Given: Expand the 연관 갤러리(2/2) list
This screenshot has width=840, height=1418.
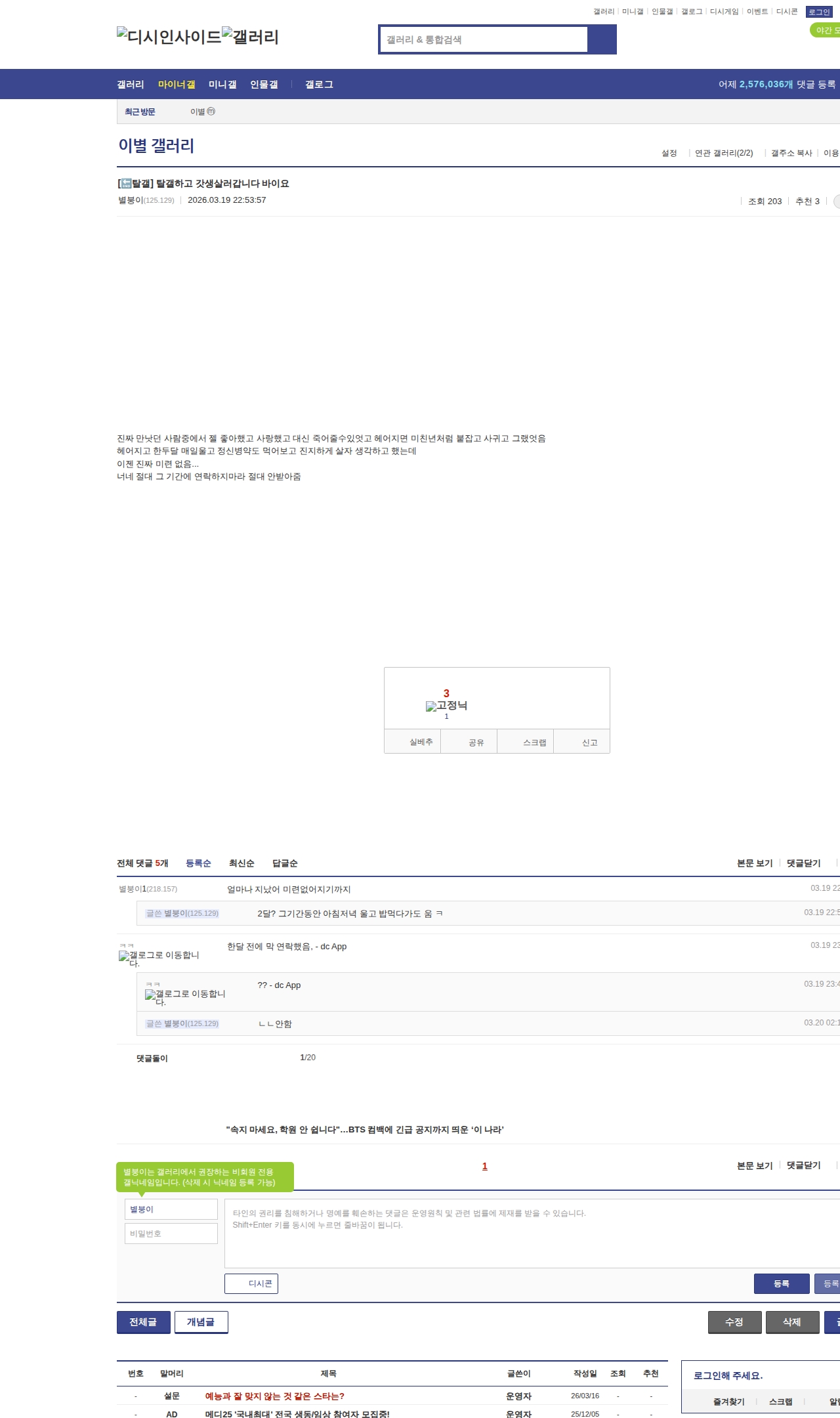Looking at the screenshot, I should (724, 153).
